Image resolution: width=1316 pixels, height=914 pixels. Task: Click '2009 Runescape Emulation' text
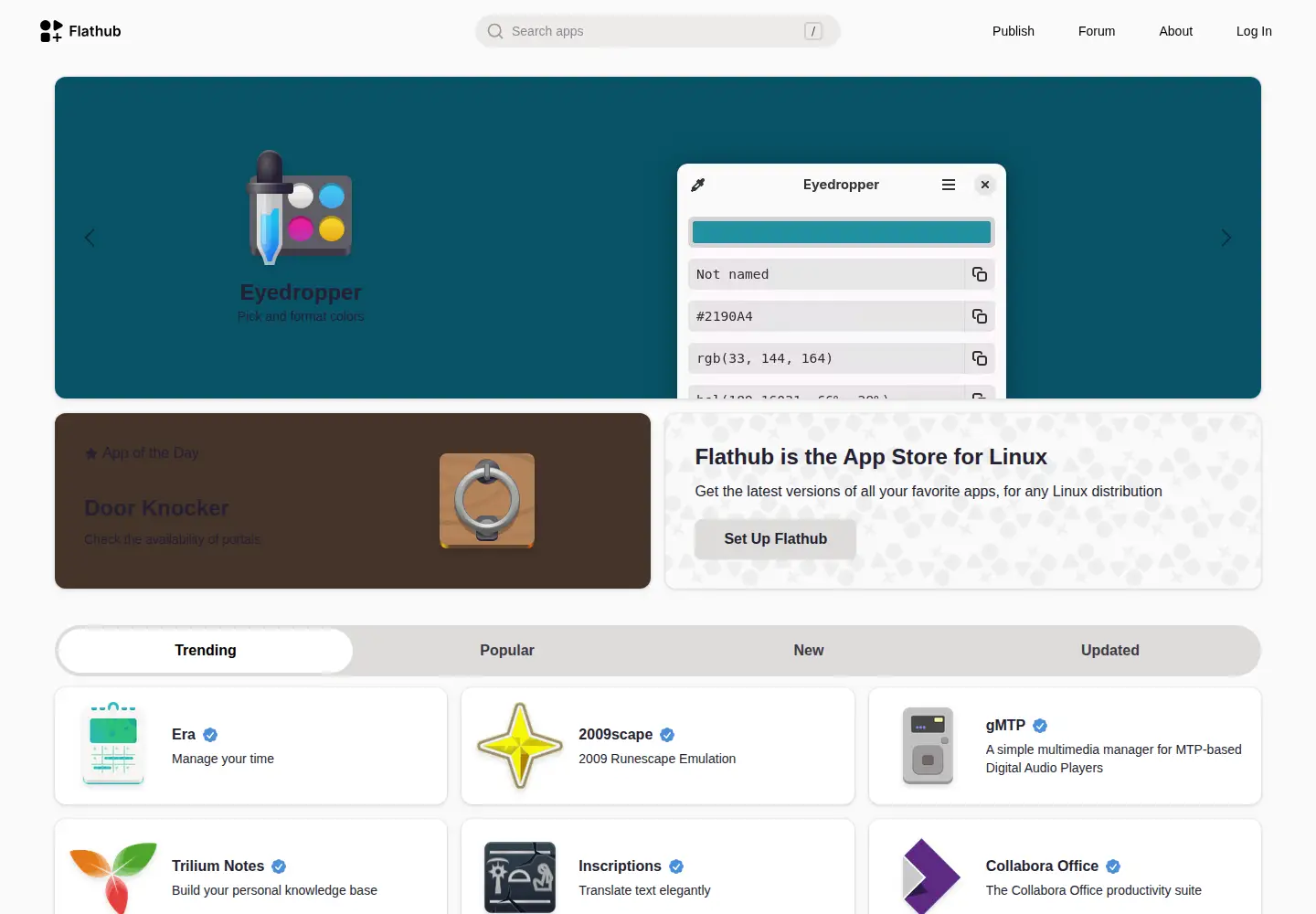pyautogui.click(x=657, y=759)
